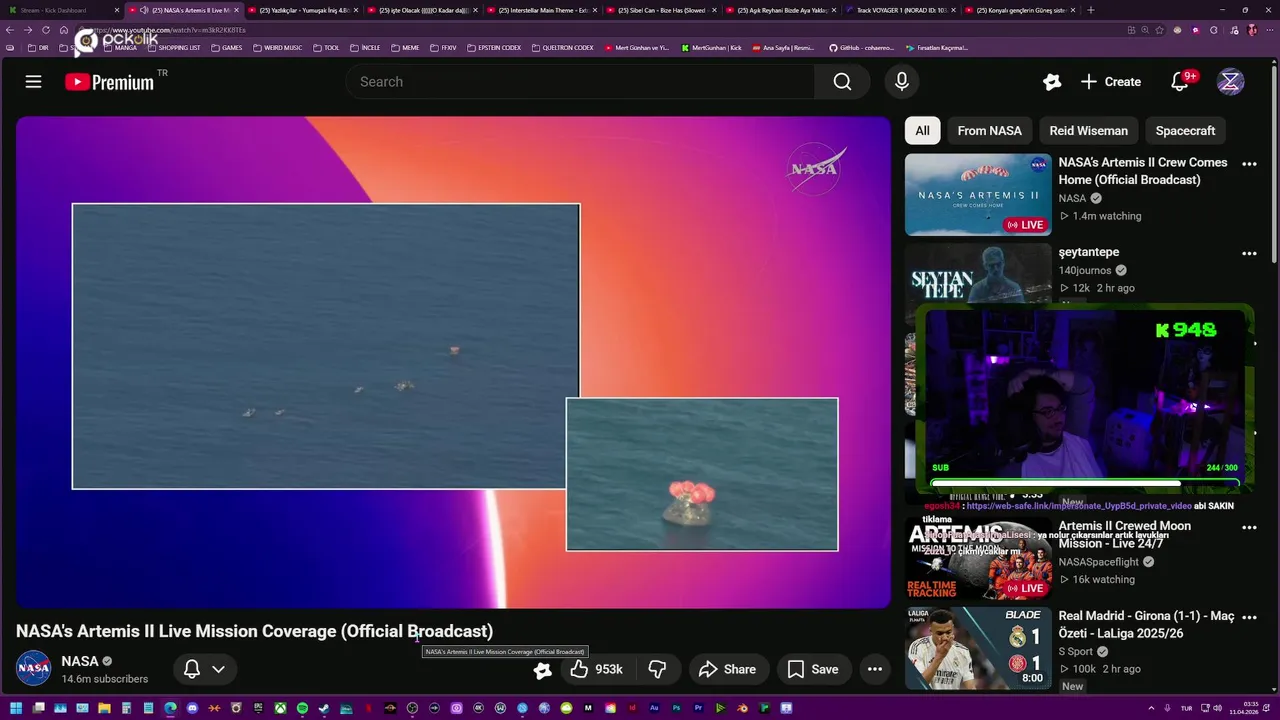Select the Spacecraft filter chip
Screen dimensions: 1280x720
pos(1185,131)
